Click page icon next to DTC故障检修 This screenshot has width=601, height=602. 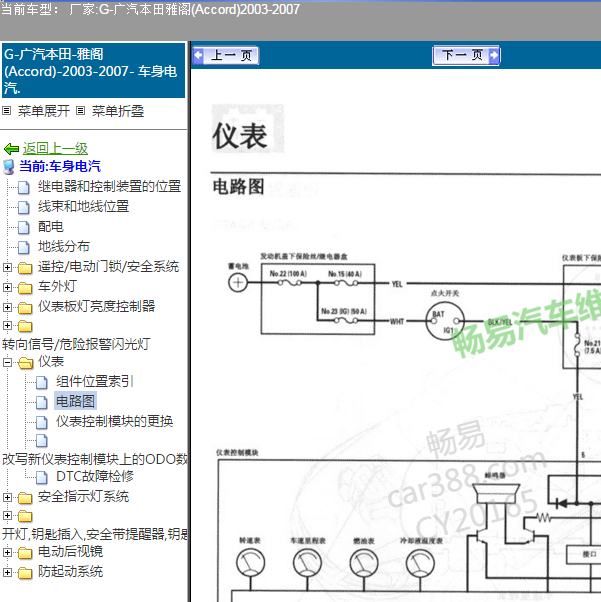tap(42, 478)
